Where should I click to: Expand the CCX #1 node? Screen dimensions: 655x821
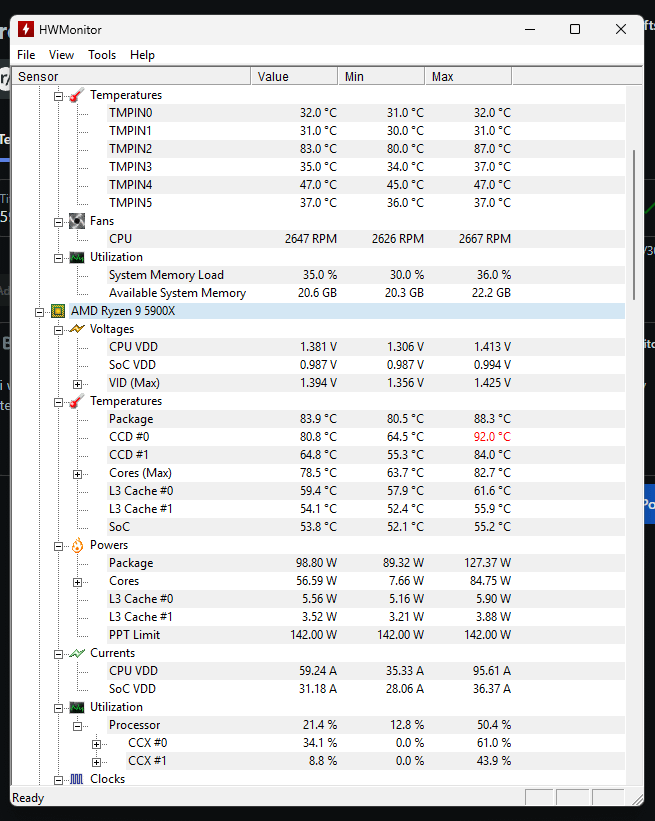coord(96,762)
